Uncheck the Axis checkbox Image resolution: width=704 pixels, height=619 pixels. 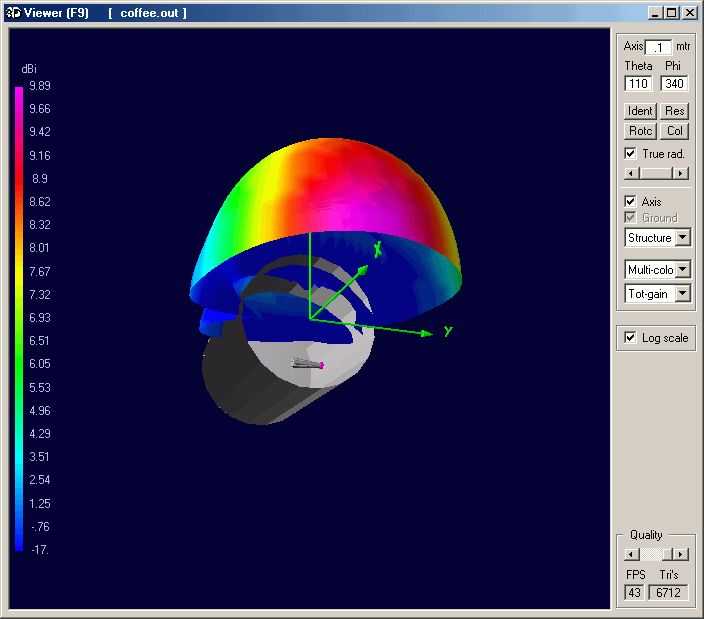(630, 202)
